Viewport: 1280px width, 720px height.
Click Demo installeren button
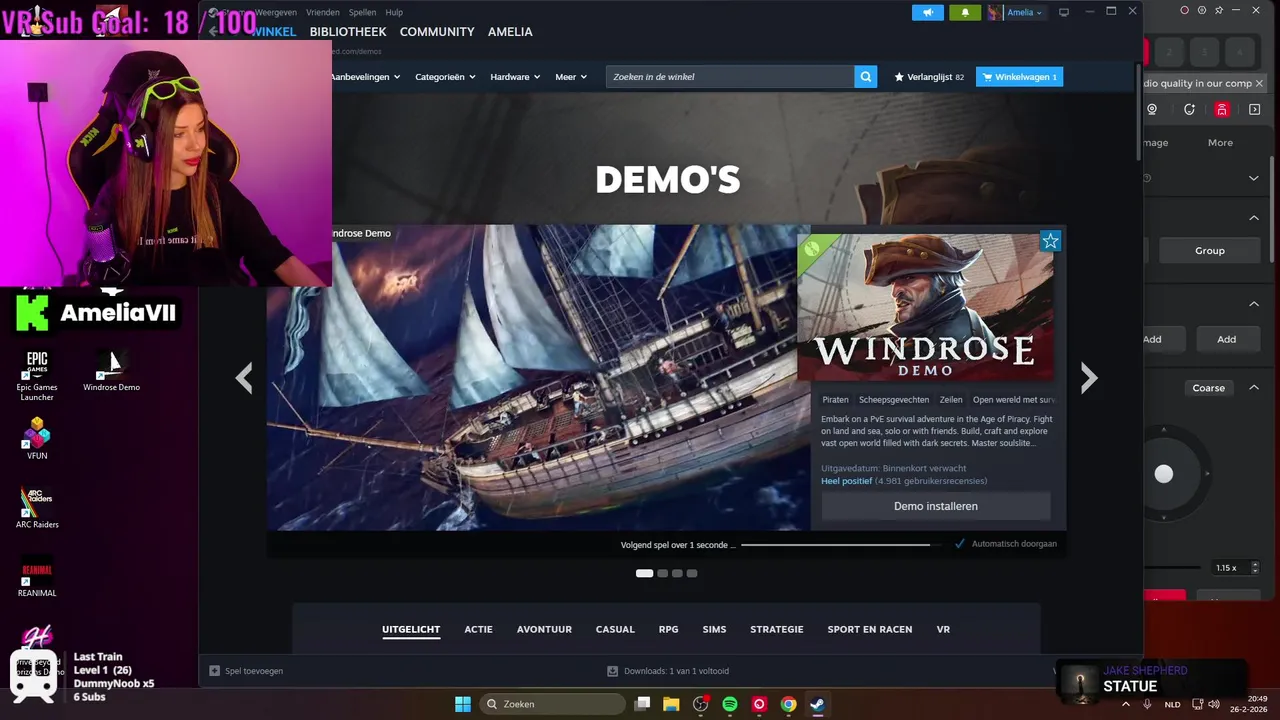click(x=936, y=506)
